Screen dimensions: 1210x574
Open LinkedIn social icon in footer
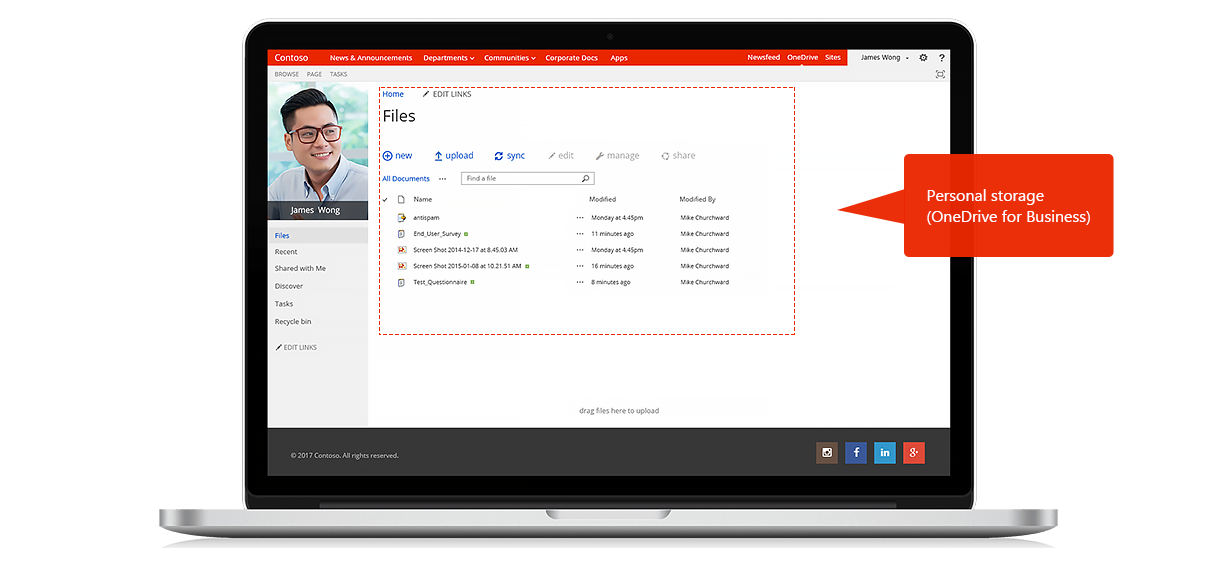point(885,453)
